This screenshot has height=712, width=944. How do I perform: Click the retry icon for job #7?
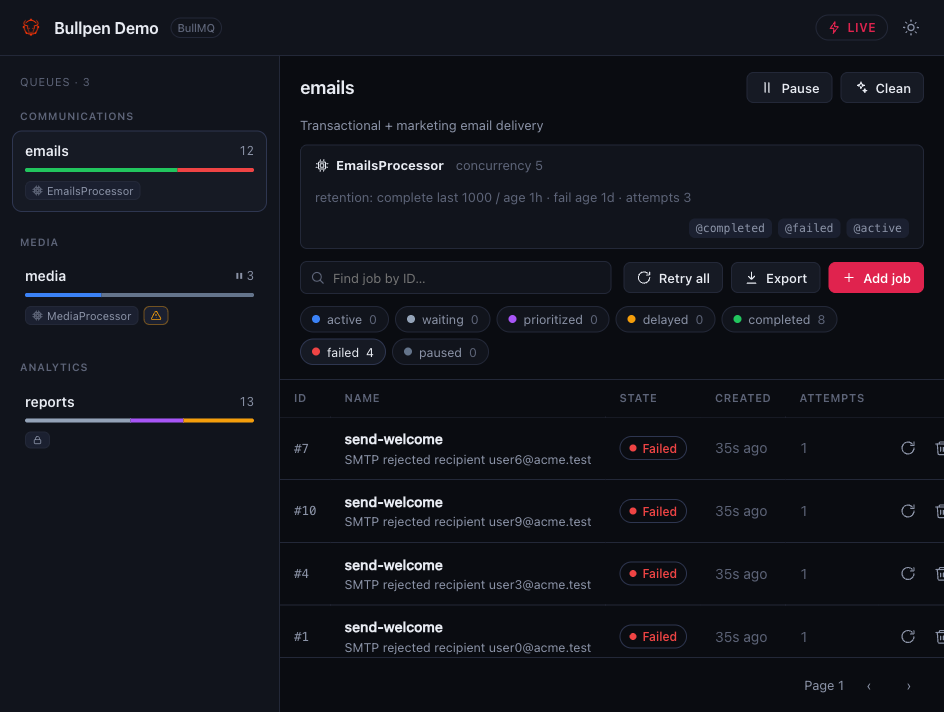pyautogui.click(x=908, y=448)
